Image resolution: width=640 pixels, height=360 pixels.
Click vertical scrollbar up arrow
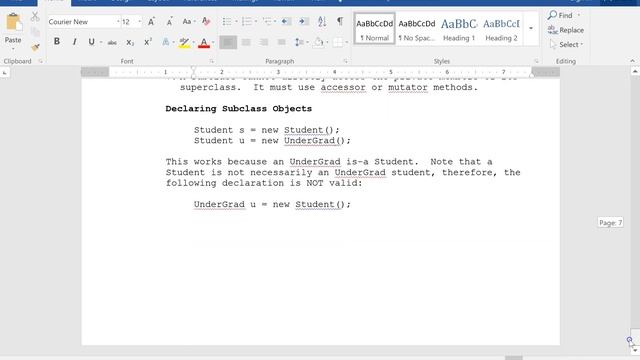tap(635, 71)
